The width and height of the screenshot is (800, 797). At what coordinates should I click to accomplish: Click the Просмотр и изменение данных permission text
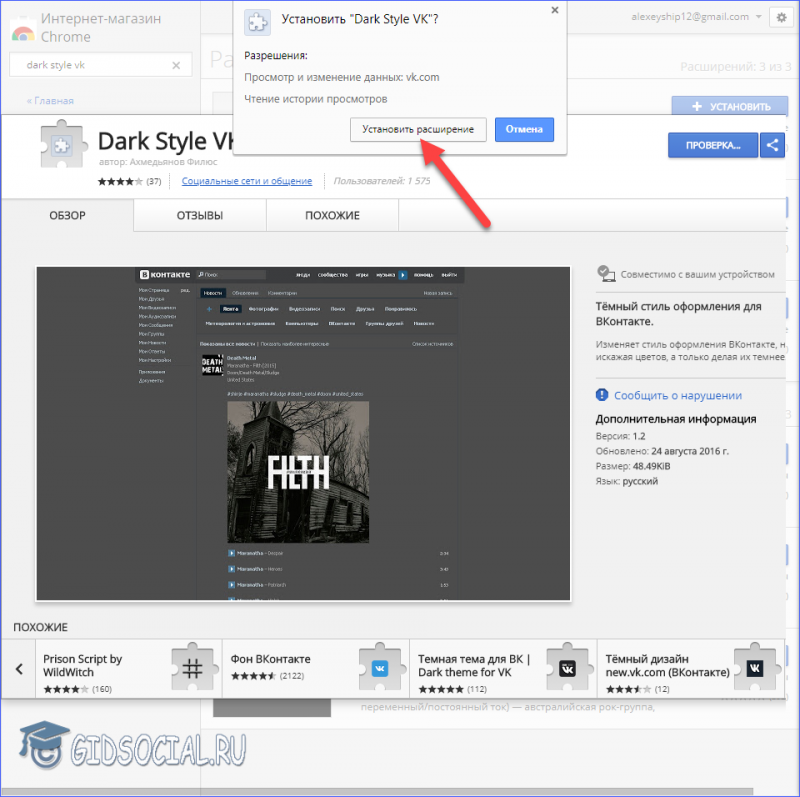pos(342,77)
